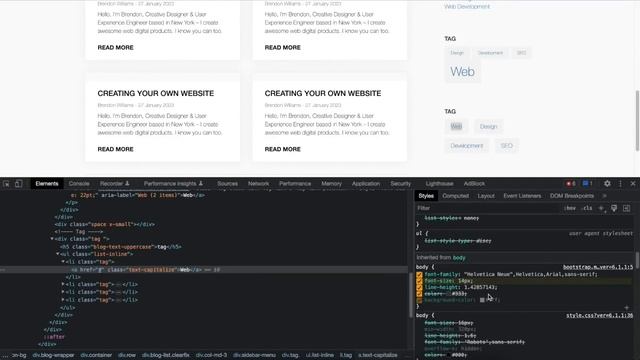Open the color #333 swatch
640x360 pixels.
(449, 294)
